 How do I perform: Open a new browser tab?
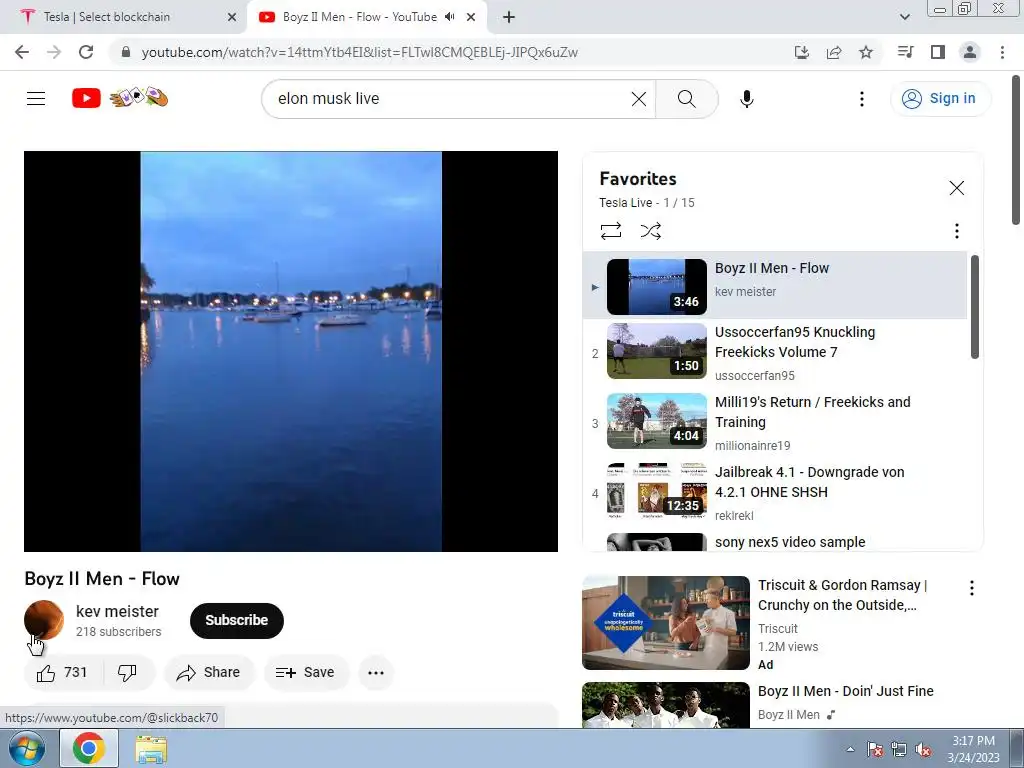pyautogui.click(x=509, y=17)
